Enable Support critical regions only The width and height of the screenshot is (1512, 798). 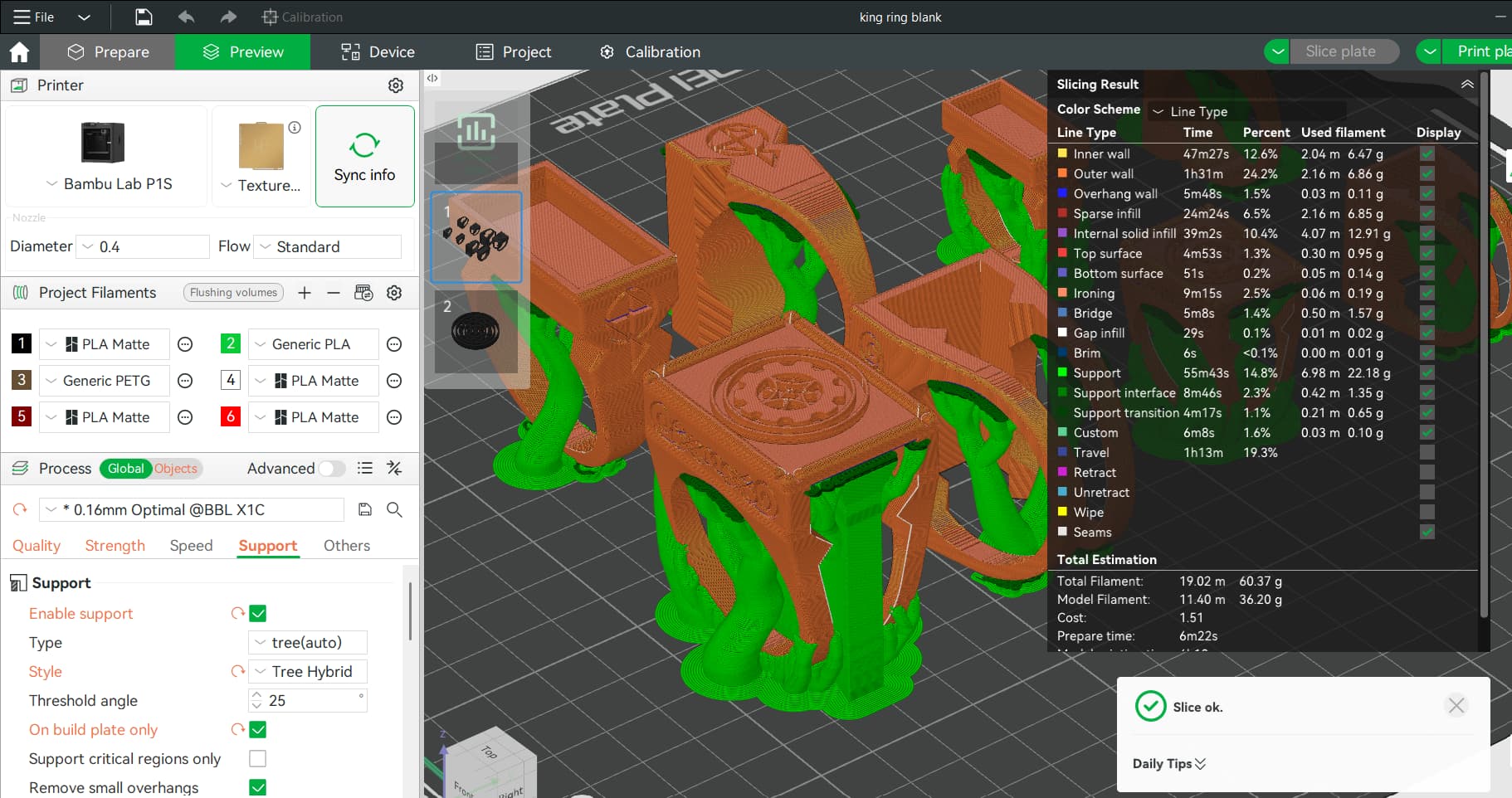[x=258, y=759]
